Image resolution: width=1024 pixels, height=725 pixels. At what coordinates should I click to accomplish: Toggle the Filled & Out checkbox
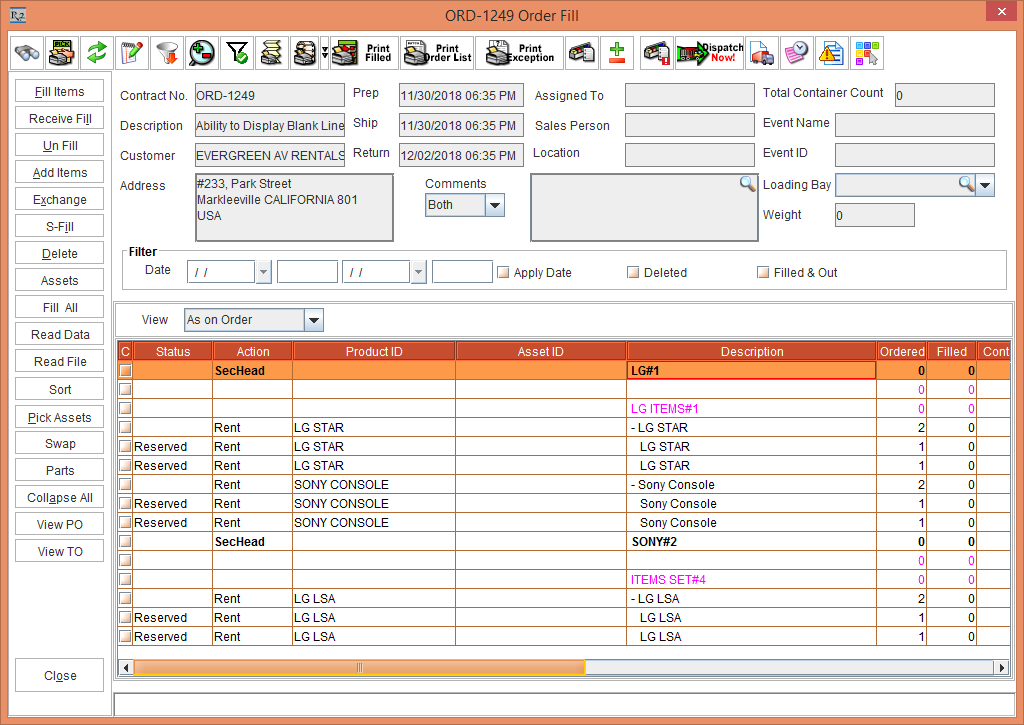(763, 272)
